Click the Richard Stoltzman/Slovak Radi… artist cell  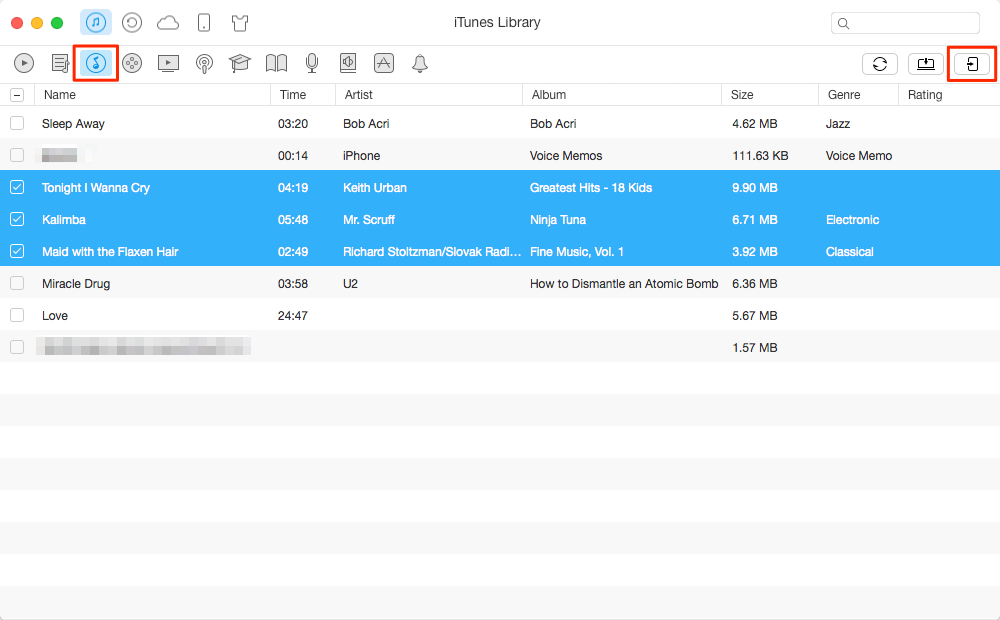coord(432,251)
